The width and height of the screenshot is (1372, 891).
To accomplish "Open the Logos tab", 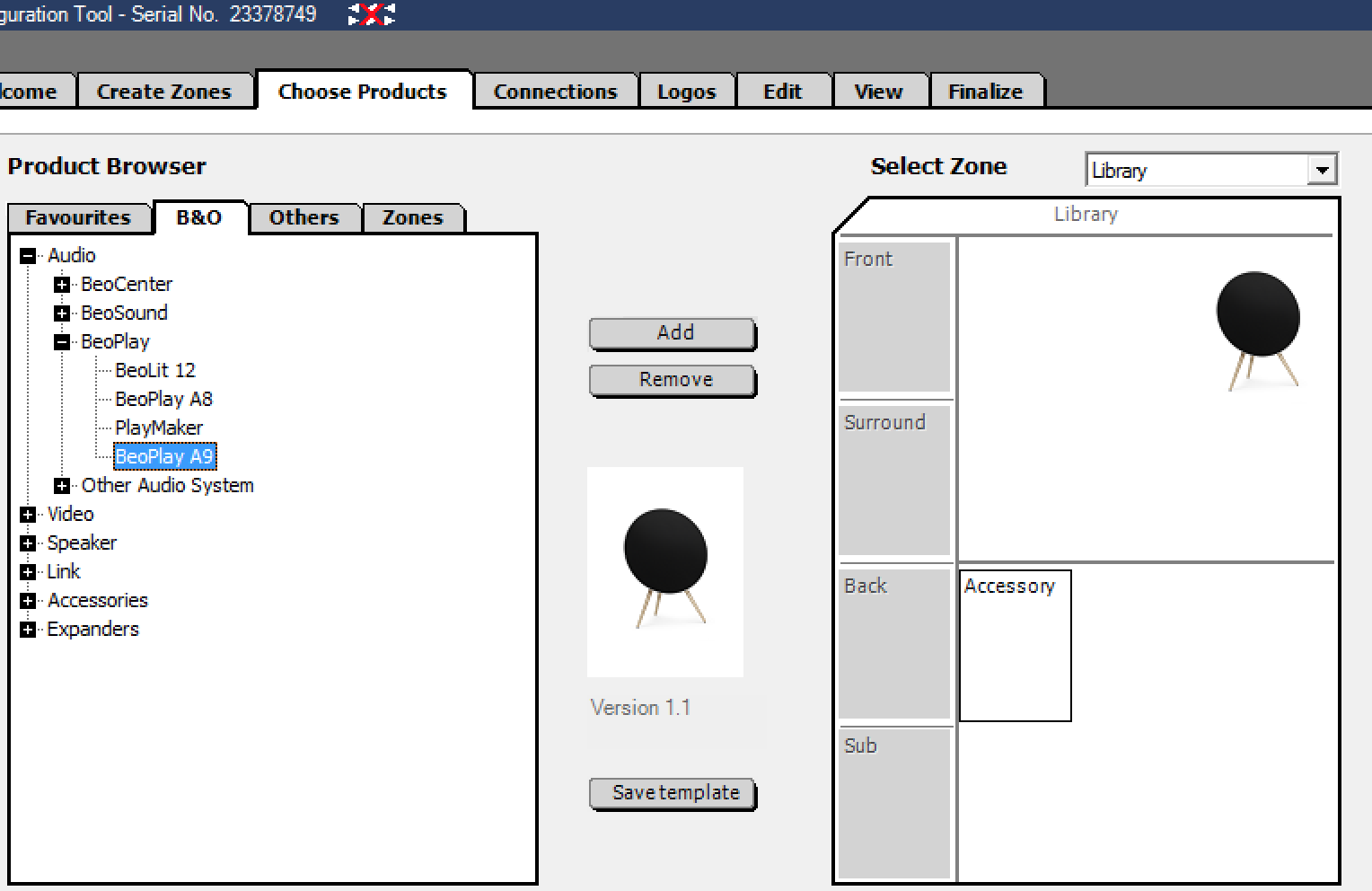I will [x=687, y=92].
